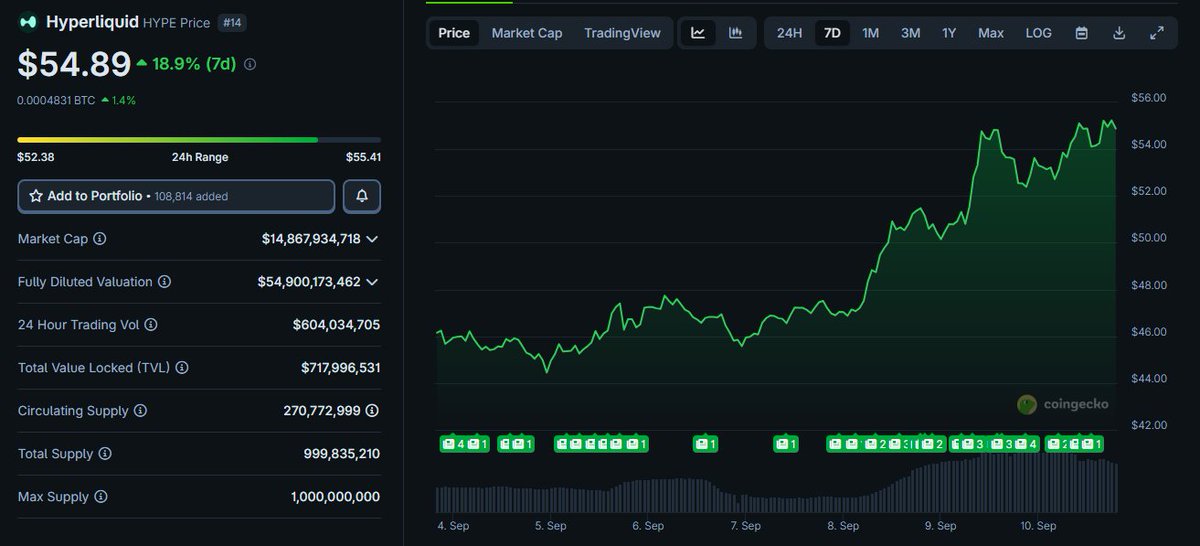Click the 1,000,000,000 max supply value

coord(335,497)
